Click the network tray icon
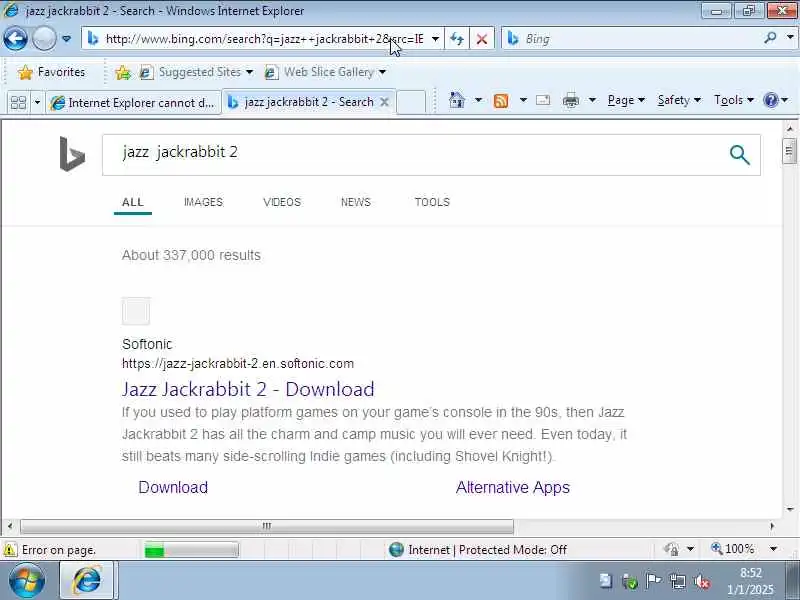The height and width of the screenshot is (600, 800). click(678, 581)
